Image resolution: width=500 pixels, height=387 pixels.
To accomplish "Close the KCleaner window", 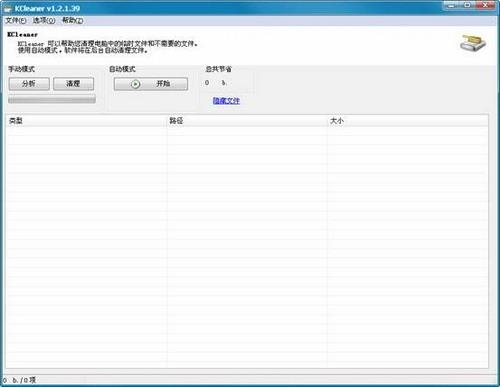I will pos(485,5).
